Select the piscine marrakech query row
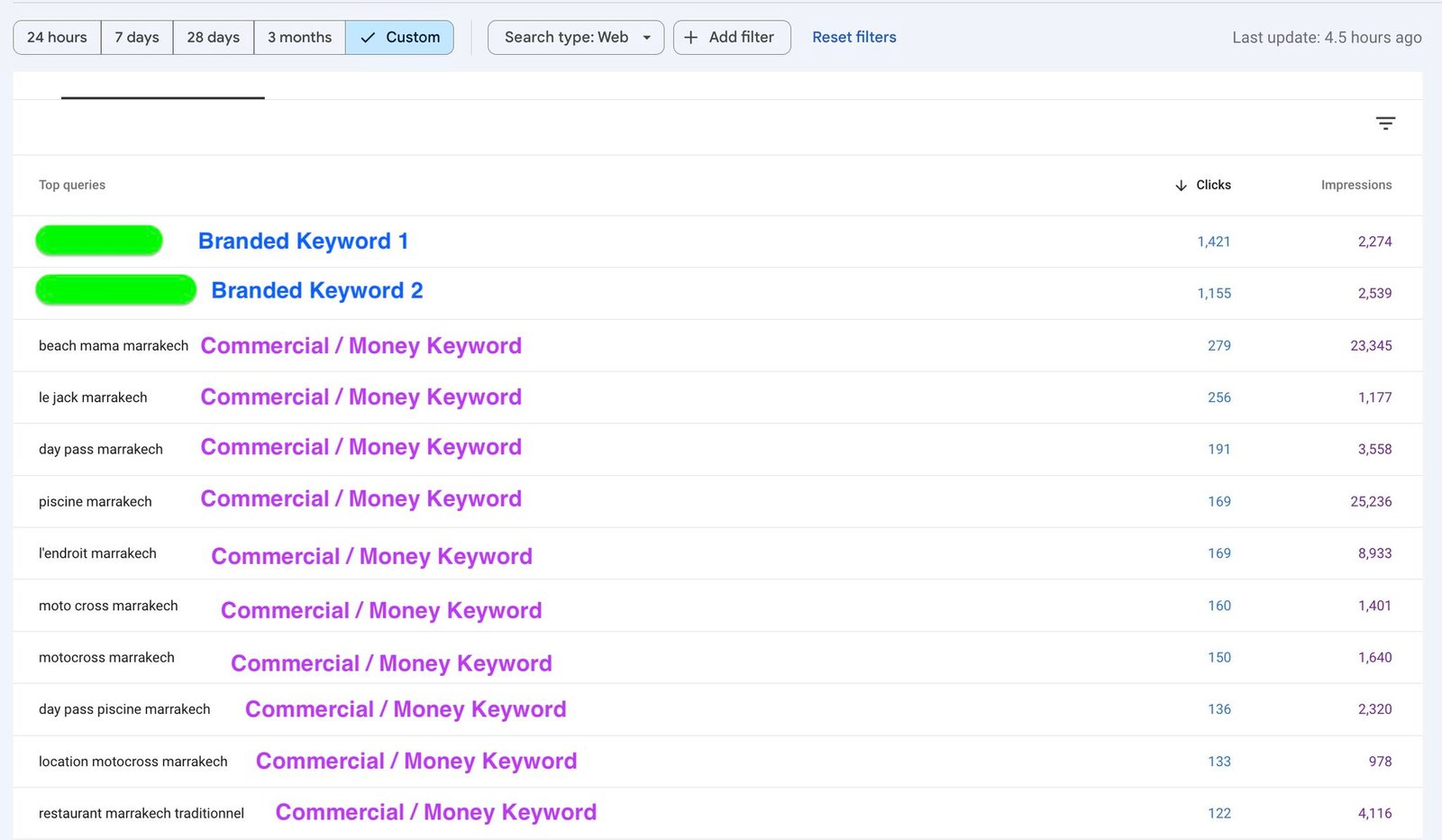Screen dimensions: 1442x840 96,501
